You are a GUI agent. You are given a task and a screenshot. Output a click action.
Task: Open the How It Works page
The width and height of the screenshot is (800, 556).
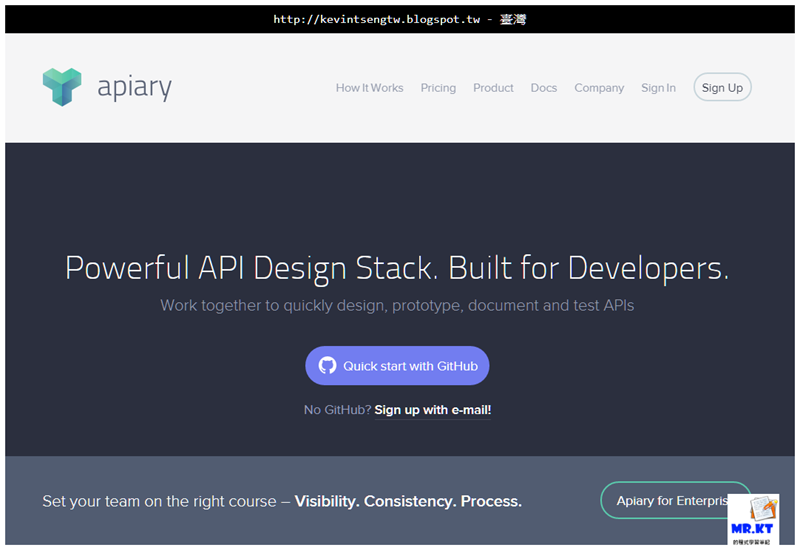(369, 88)
